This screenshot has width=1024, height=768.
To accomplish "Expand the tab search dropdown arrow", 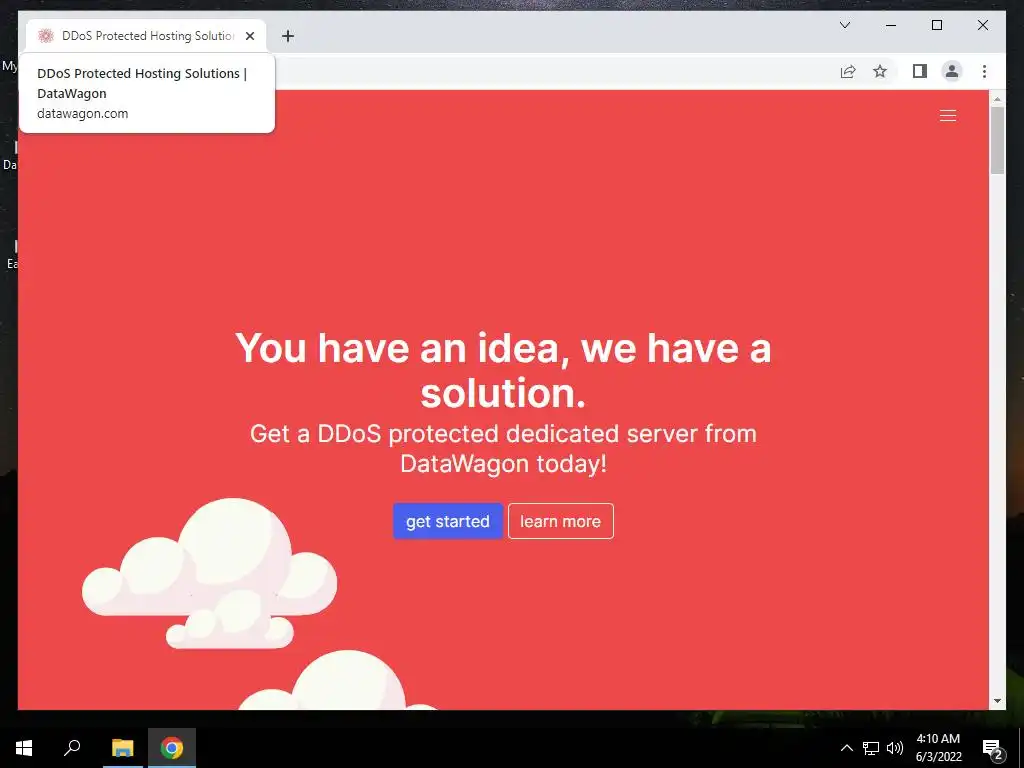I will [x=844, y=25].
